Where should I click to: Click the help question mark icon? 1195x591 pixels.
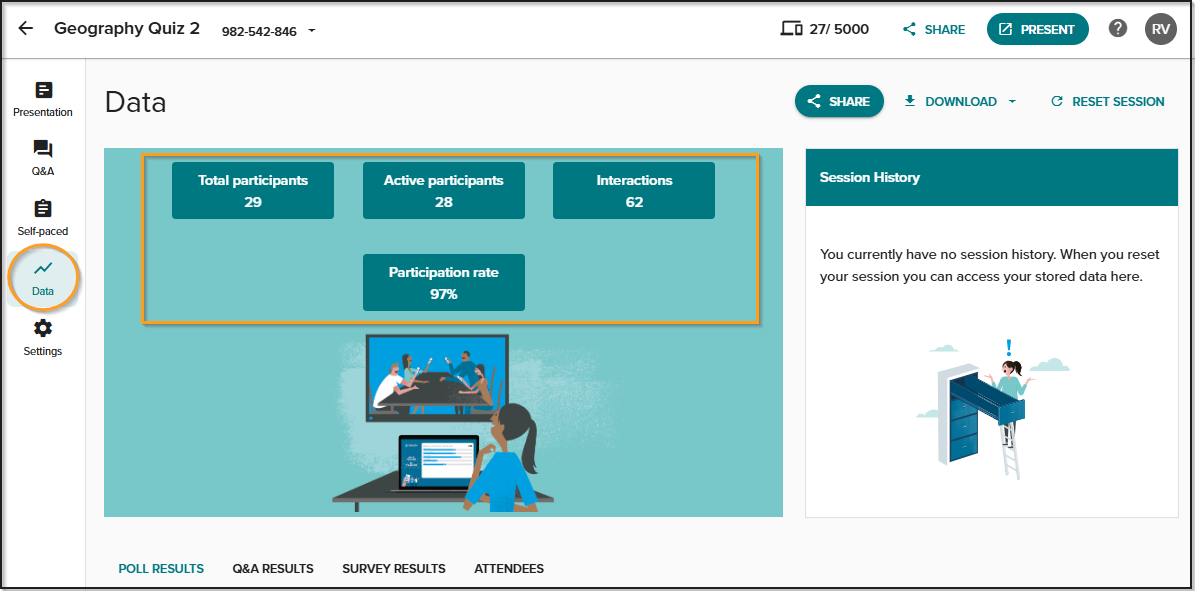point(1117,29)
